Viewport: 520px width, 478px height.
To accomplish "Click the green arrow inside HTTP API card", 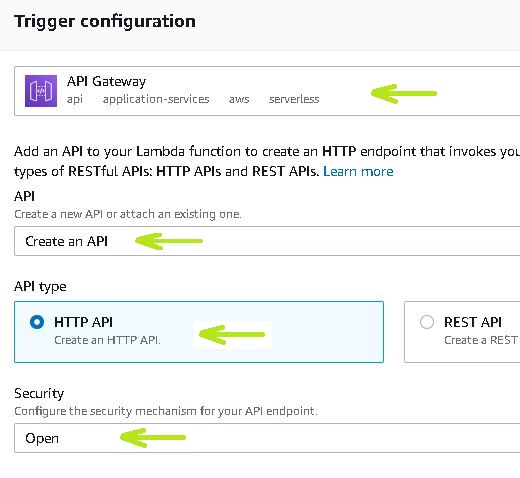I will coord(232,334).
